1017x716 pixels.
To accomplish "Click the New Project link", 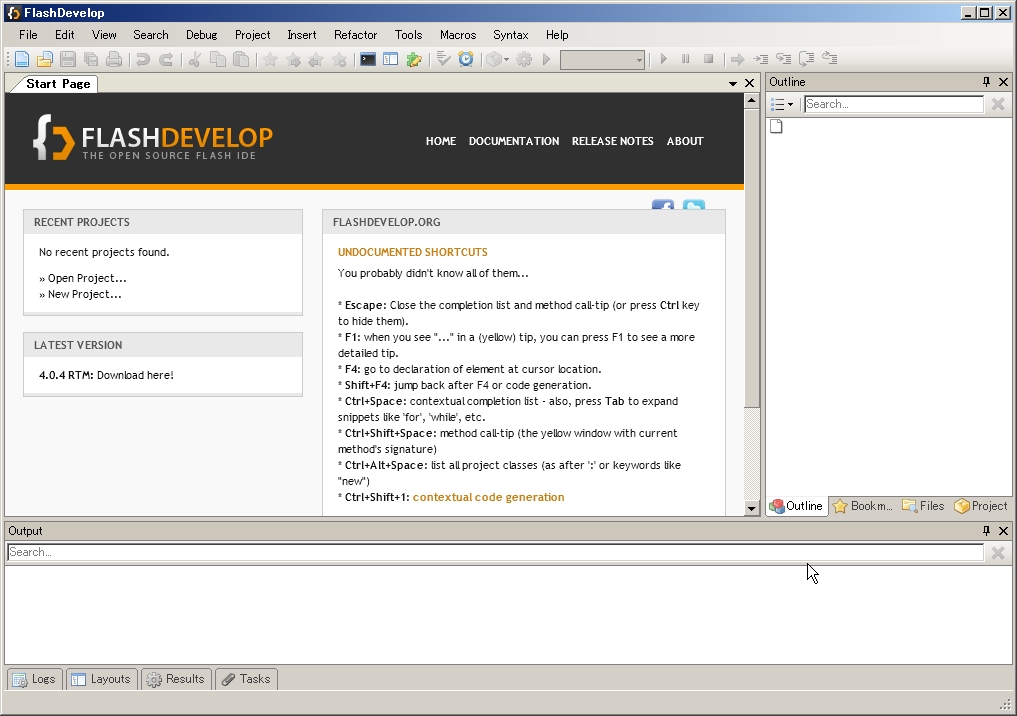I will (84, 294).
